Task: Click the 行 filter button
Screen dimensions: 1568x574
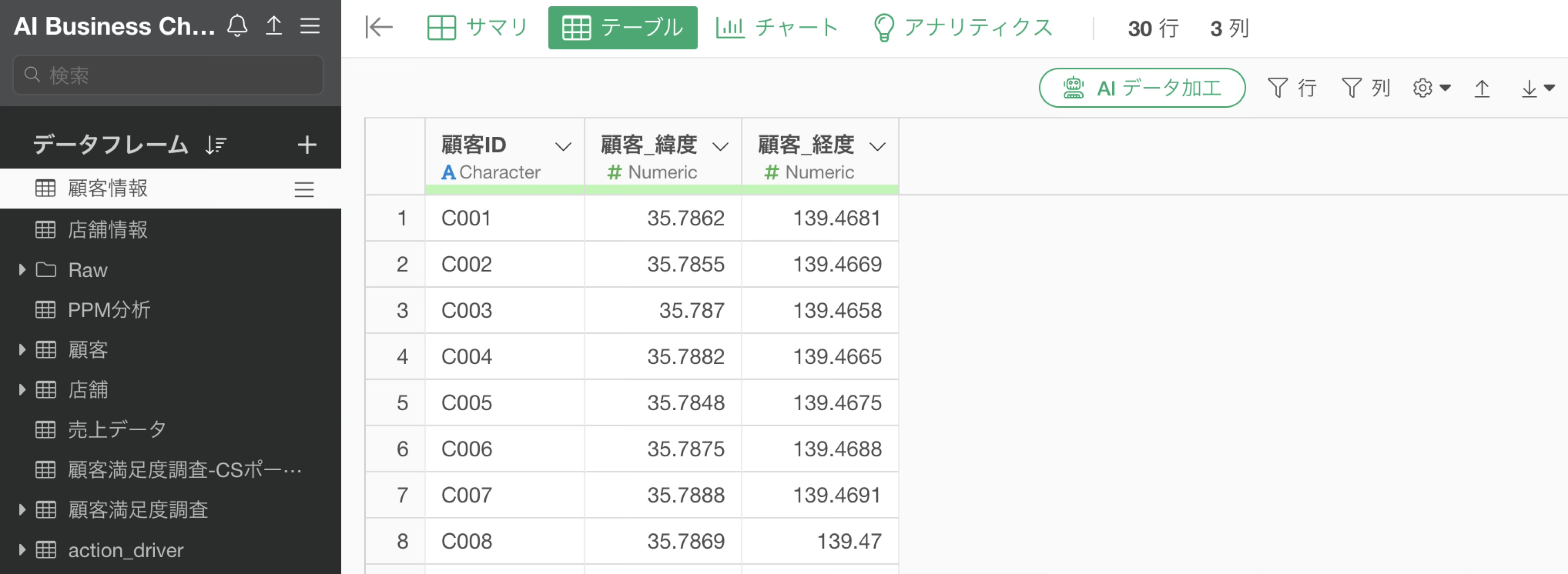Action: [x=1292, y=88]
